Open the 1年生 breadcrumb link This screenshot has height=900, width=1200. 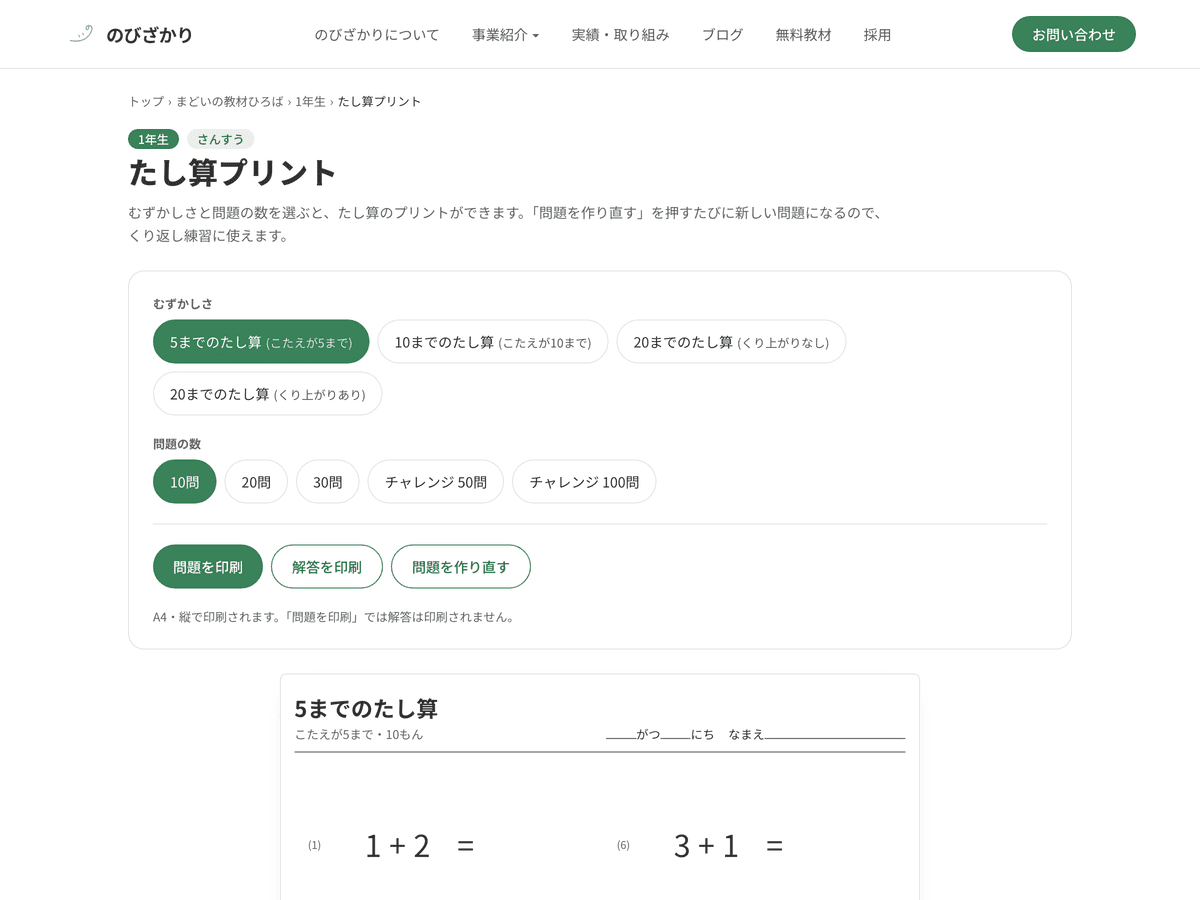[x=310, y=101]
